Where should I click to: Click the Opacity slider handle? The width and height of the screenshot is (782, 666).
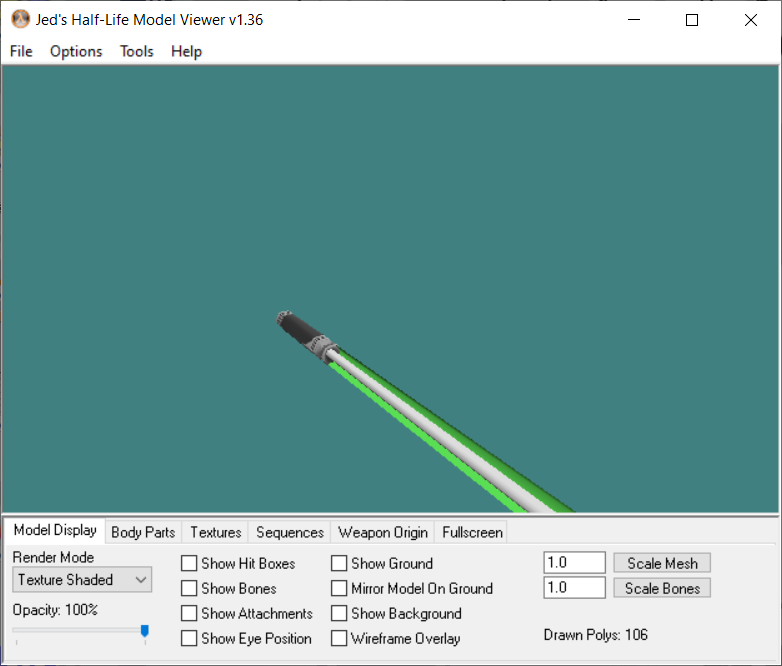click(145, 631)
